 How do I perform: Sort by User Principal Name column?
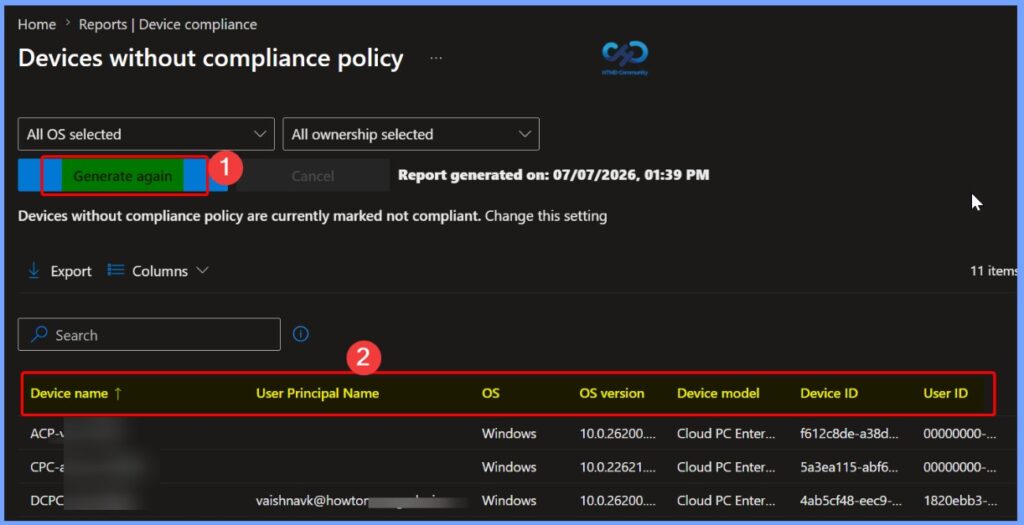pyautogui.click(x=317, y=393)
